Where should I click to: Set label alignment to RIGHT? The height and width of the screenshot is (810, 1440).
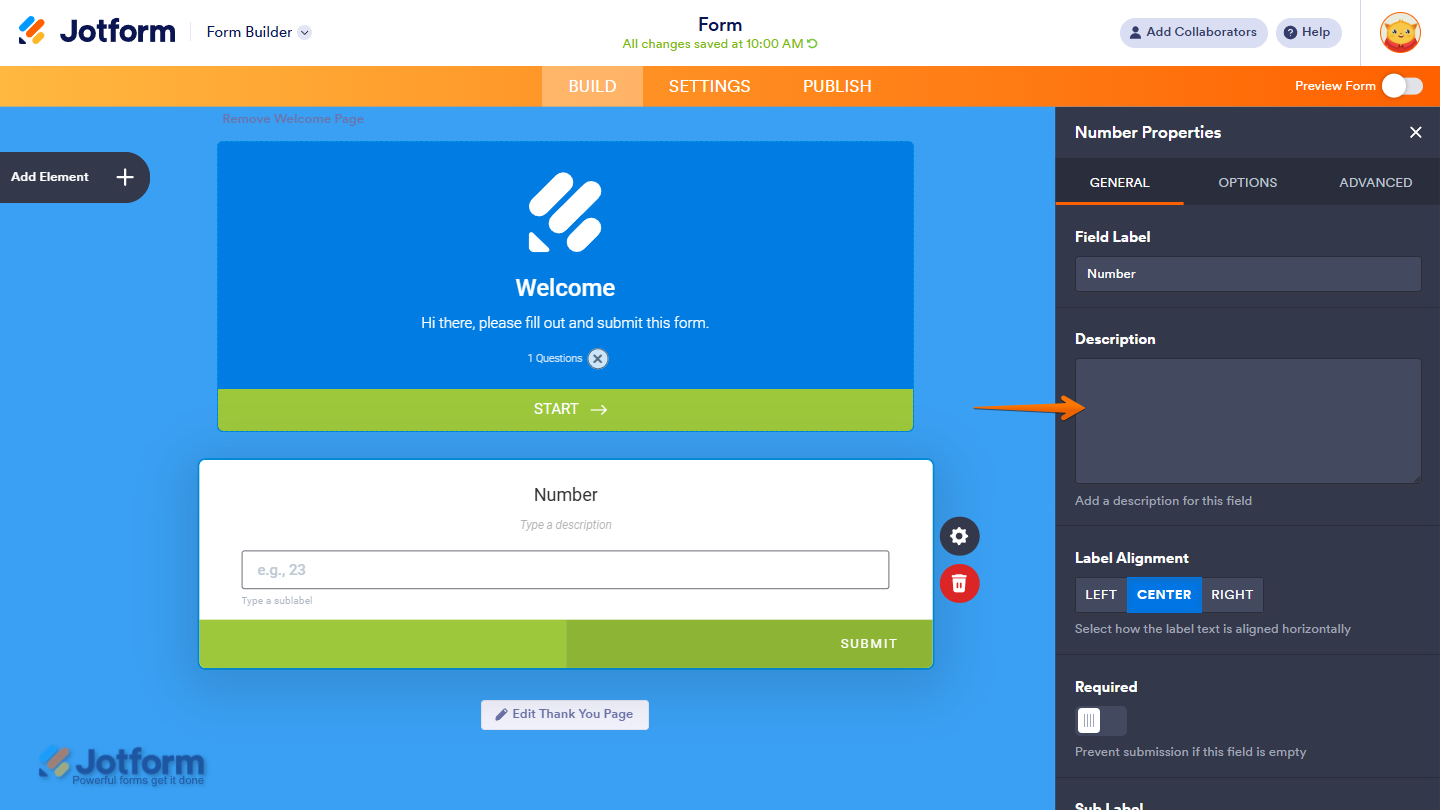[x=1232, y=595]
